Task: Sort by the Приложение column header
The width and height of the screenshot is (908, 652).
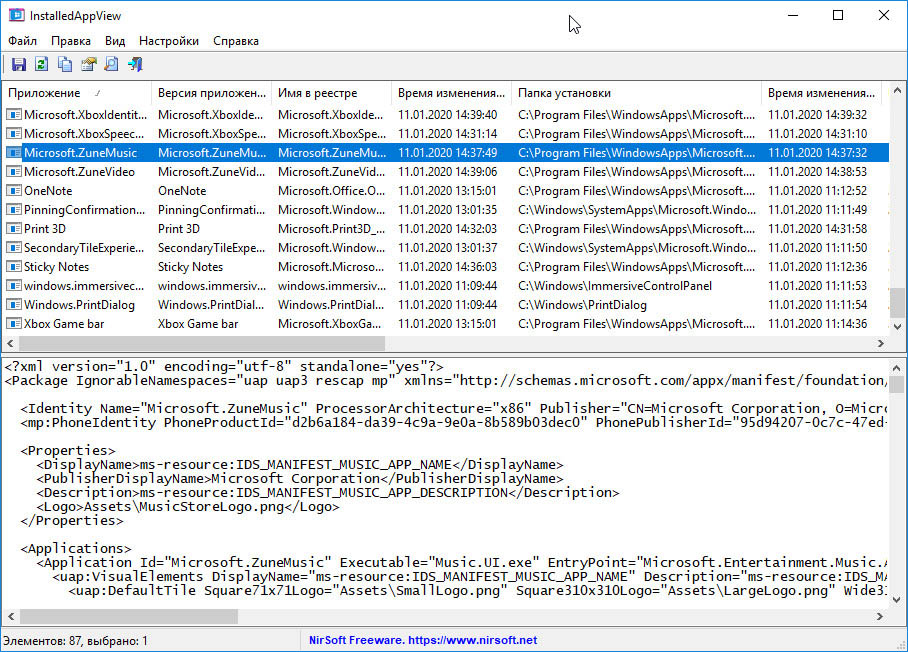Action: click(76, 93)
